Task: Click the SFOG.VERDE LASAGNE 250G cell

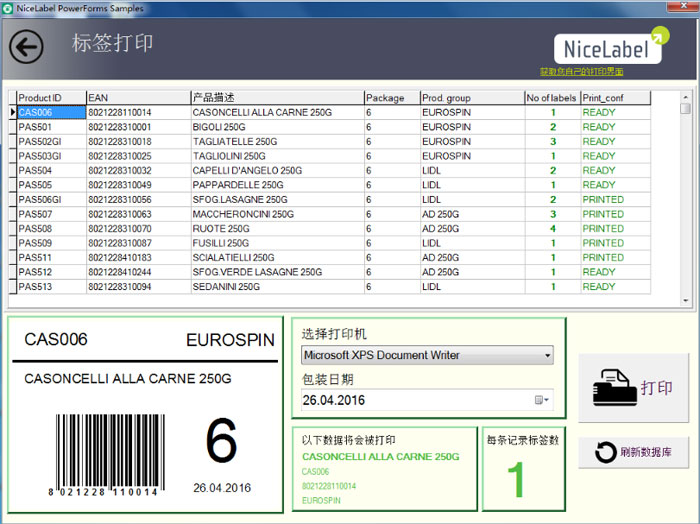Action: coord(278,272)
